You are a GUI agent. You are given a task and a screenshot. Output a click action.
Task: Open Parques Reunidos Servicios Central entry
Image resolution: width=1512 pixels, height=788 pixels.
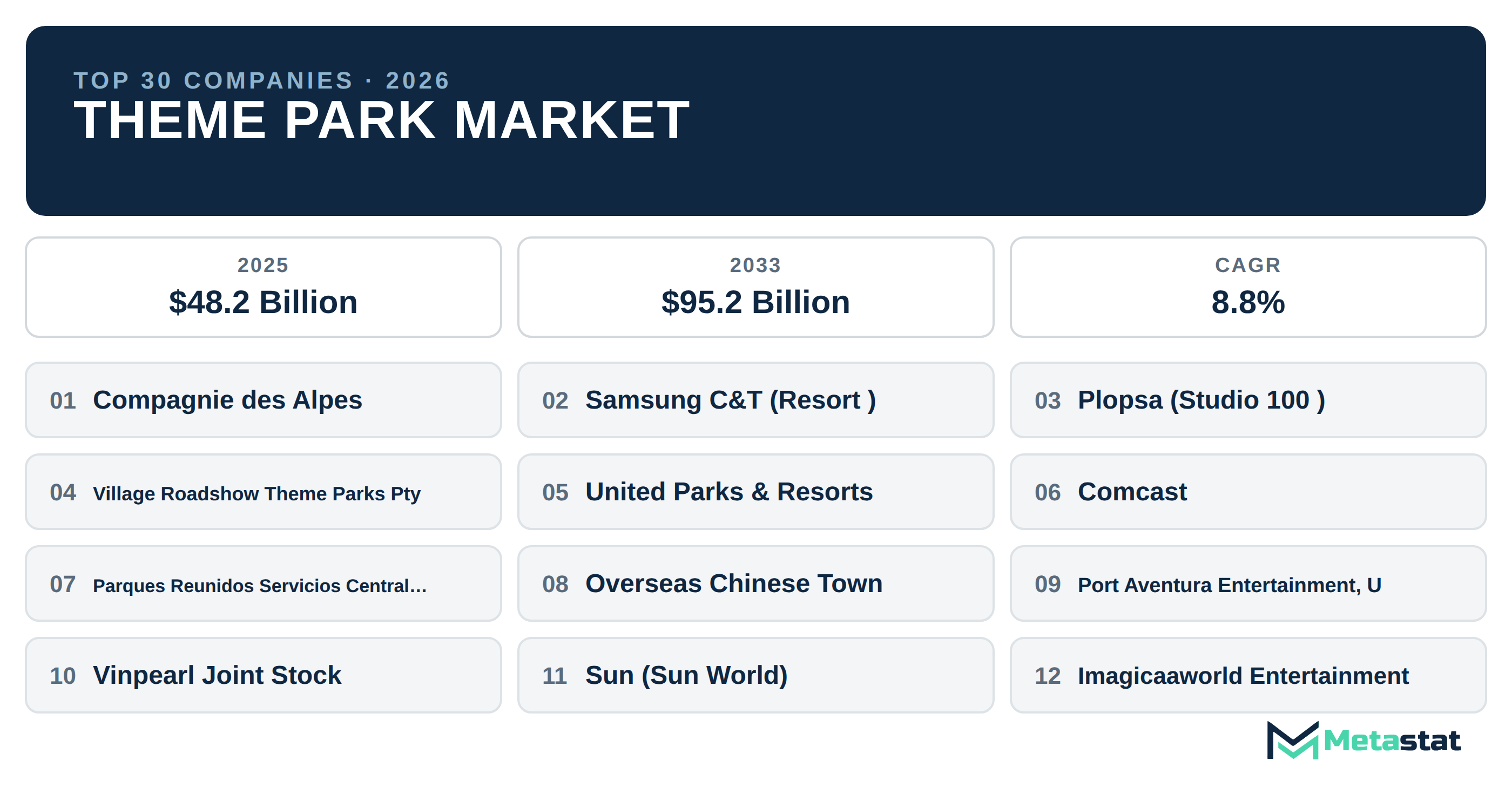264,584
